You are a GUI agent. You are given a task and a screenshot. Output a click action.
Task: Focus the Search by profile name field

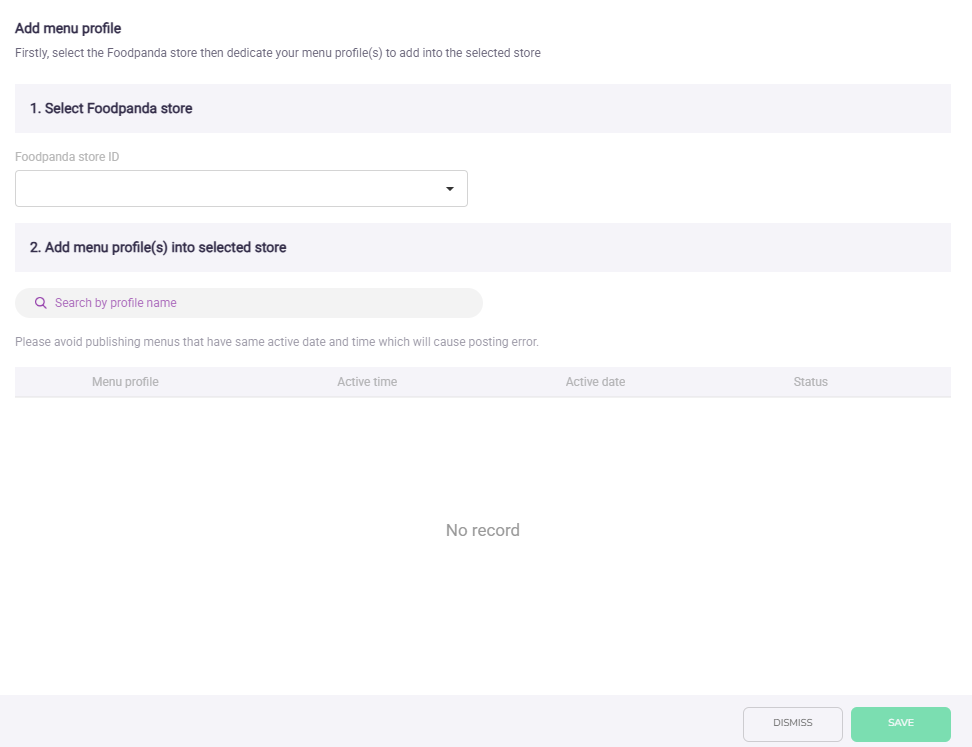pyautogui.click(x=260, y=303)
